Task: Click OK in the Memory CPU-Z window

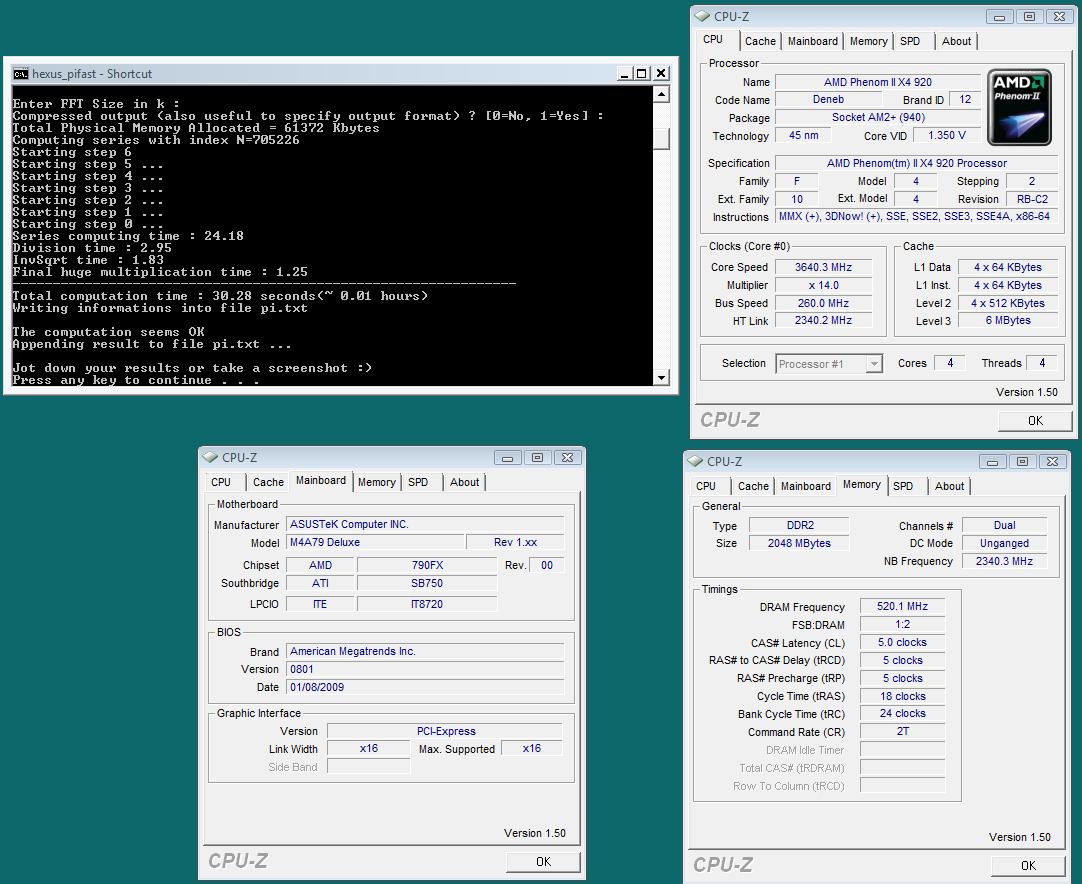Action: click(1028, 866)
